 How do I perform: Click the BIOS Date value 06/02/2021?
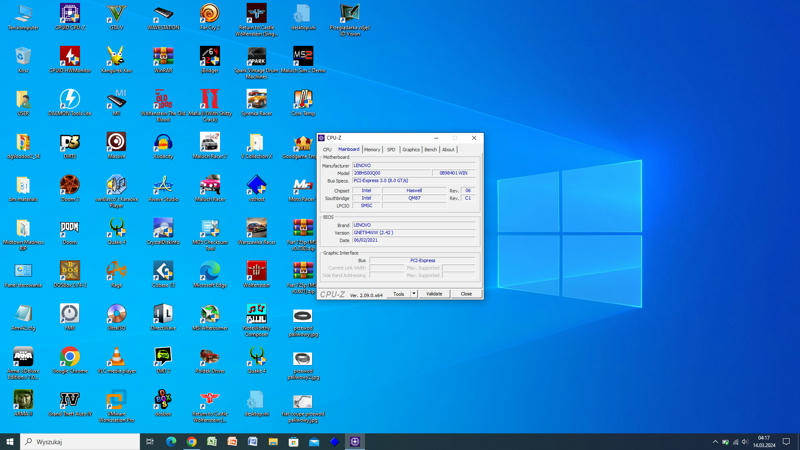point(414,240)
